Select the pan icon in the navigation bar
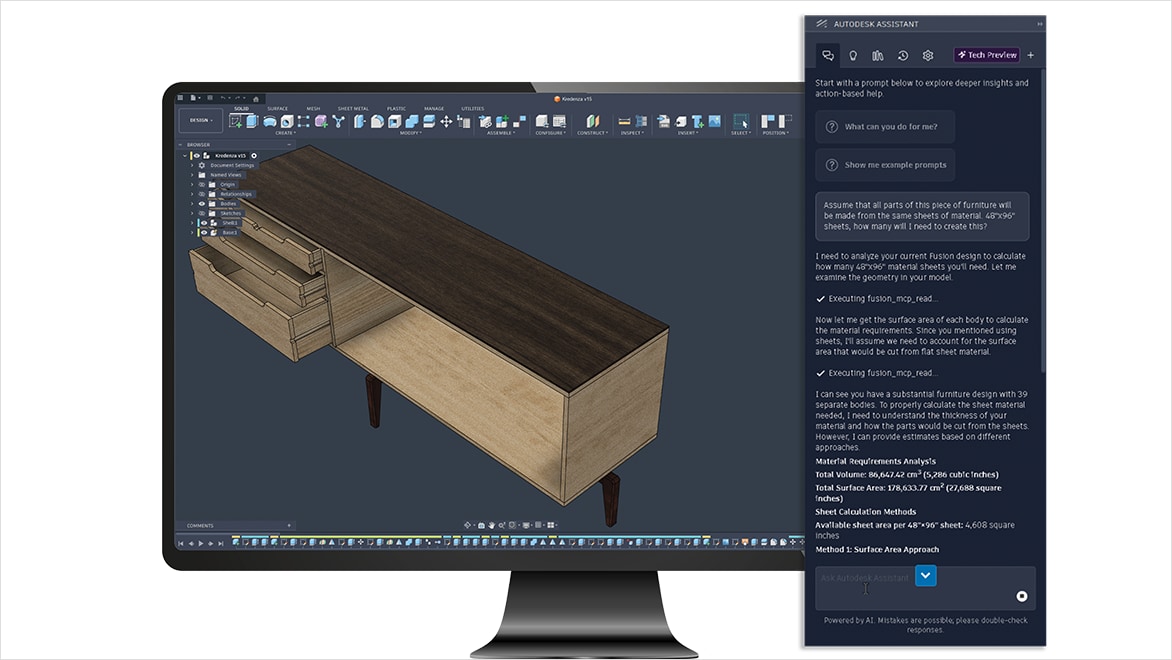This screenshot has height=660, width=1172. pos(492,525)
